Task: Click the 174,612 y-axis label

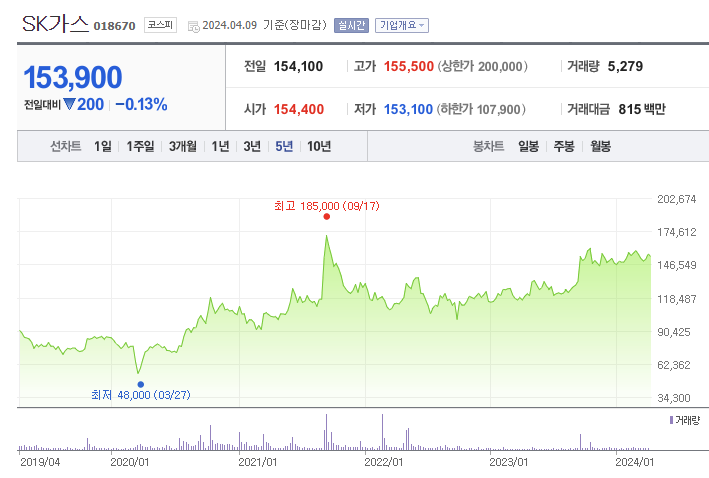Action: pos(676,232)
